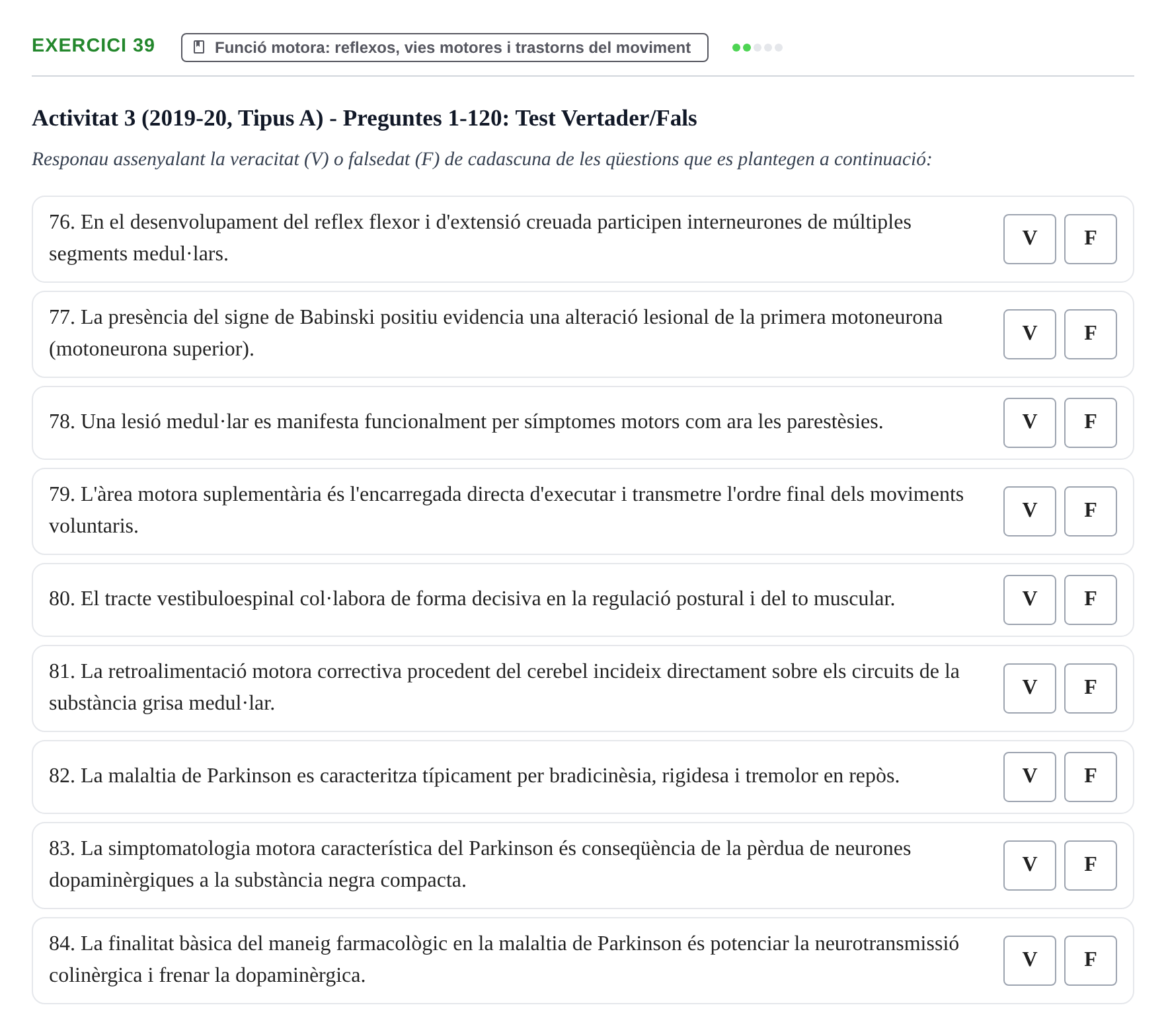1166x1036 pixels.
Task: Open the 'Funció motora' topic tag
Action: pos(445,48)
